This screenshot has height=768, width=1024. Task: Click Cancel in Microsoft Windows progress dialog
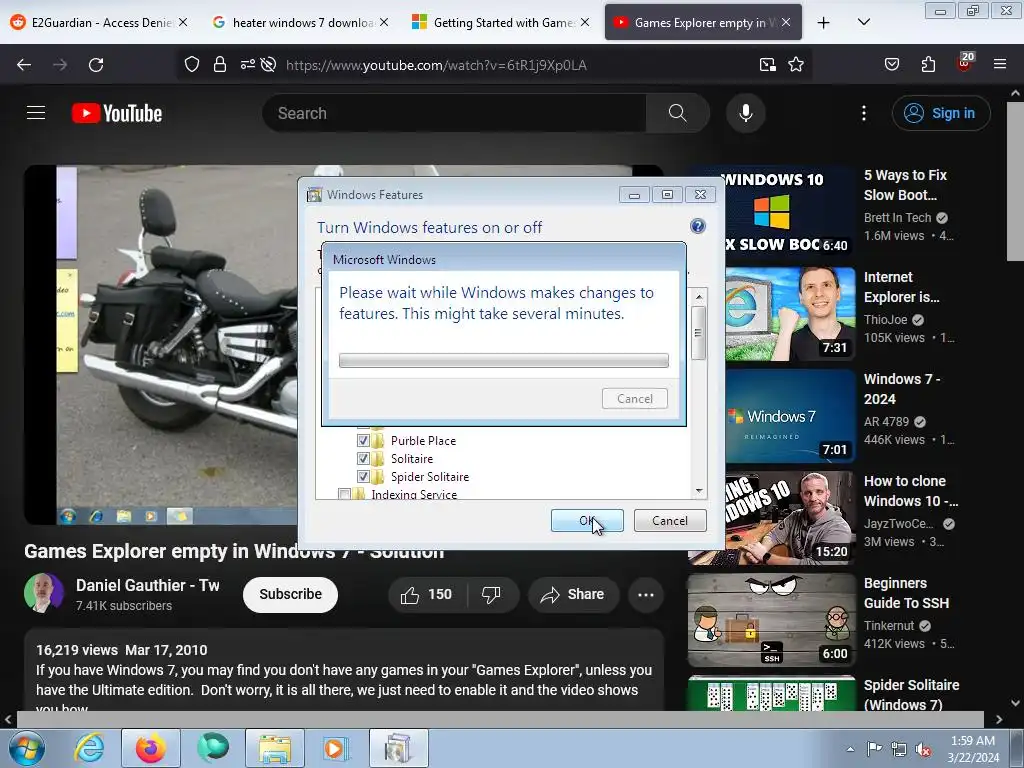(x=635, y=398)
